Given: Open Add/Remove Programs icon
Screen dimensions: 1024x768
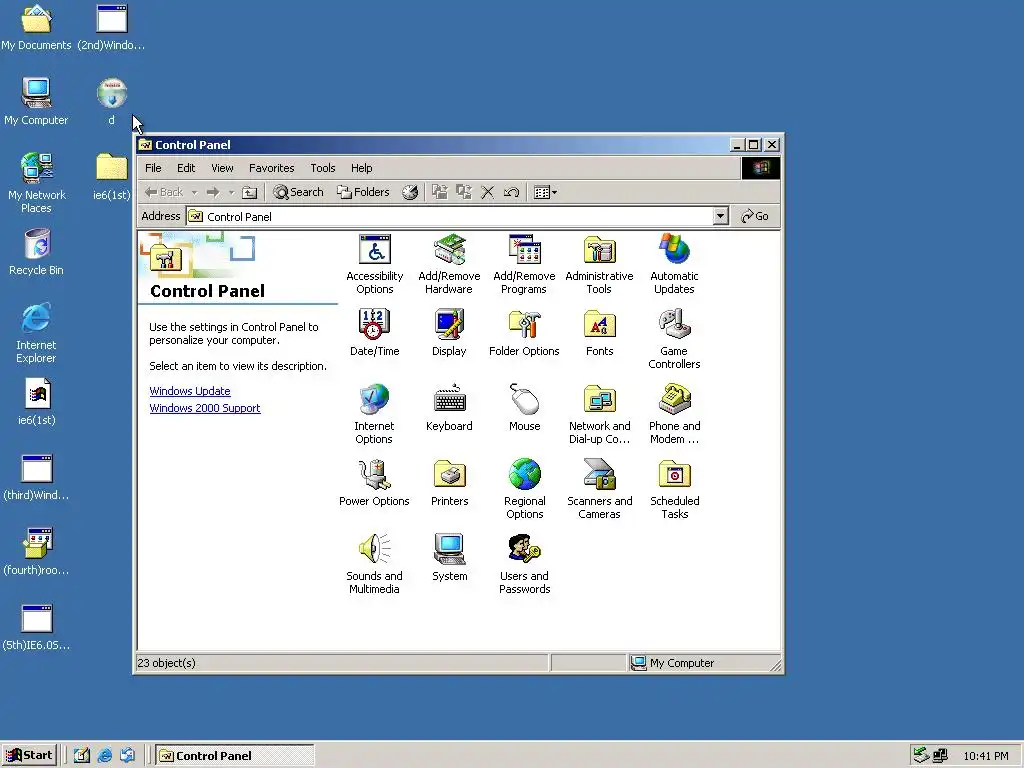Looking at the screenshot, I should [524, 264].
